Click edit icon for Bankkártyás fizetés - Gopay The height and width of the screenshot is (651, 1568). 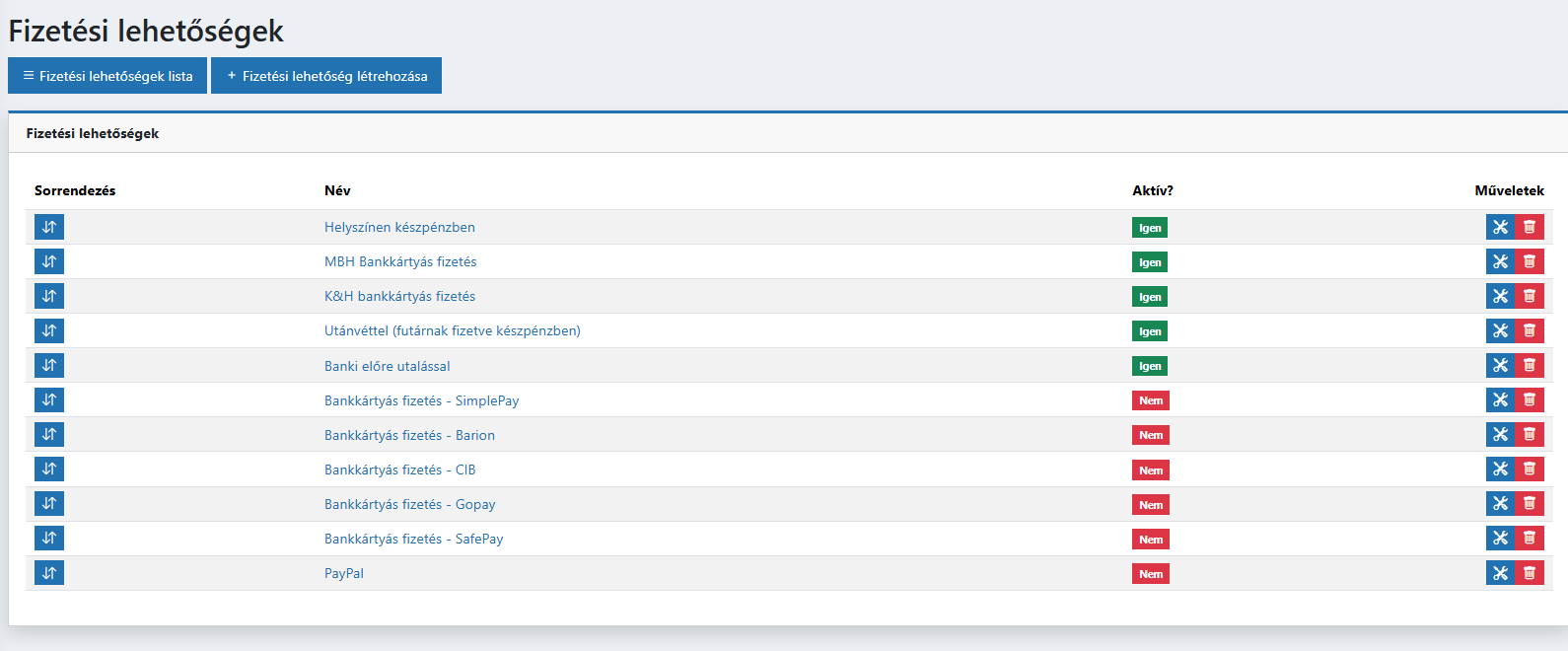[1500, 504]
